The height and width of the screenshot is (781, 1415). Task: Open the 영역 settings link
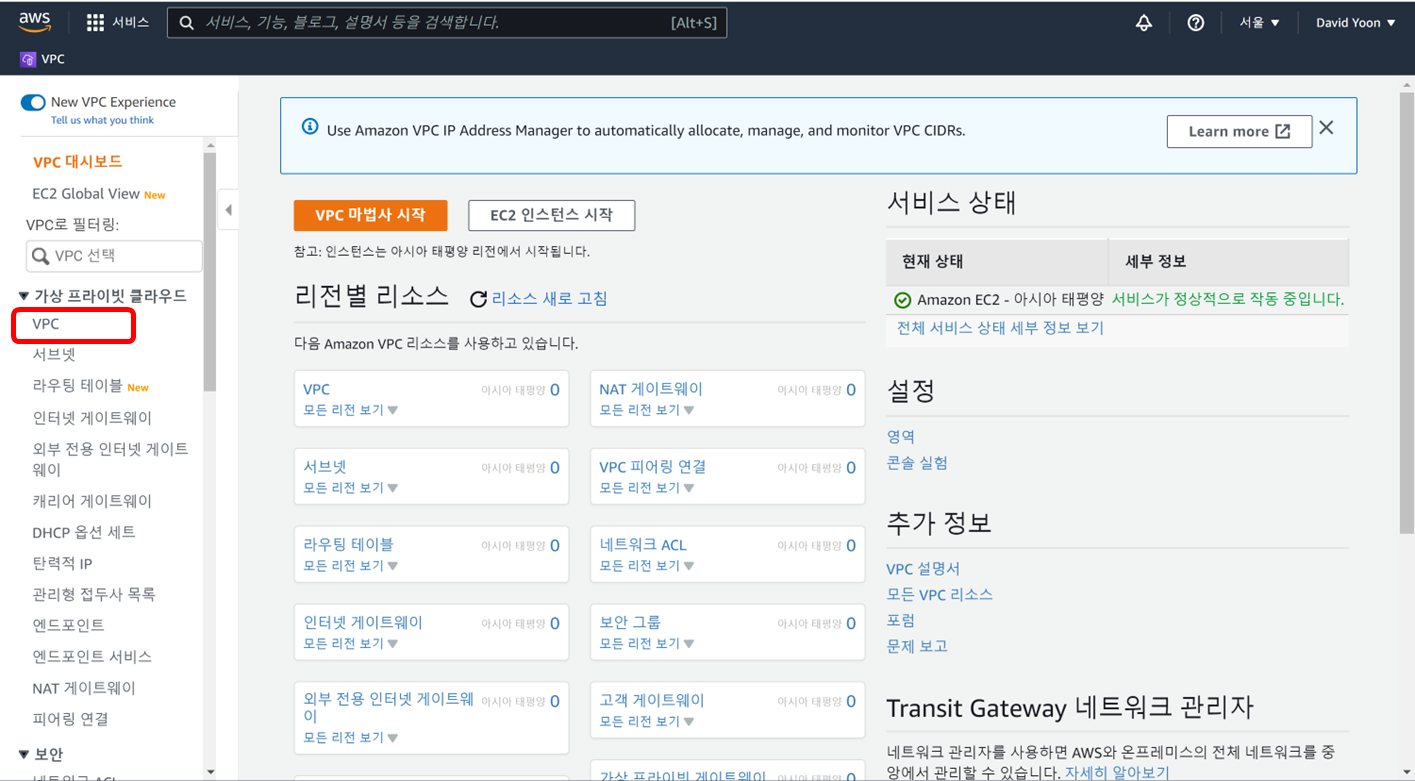click(901, 437)
